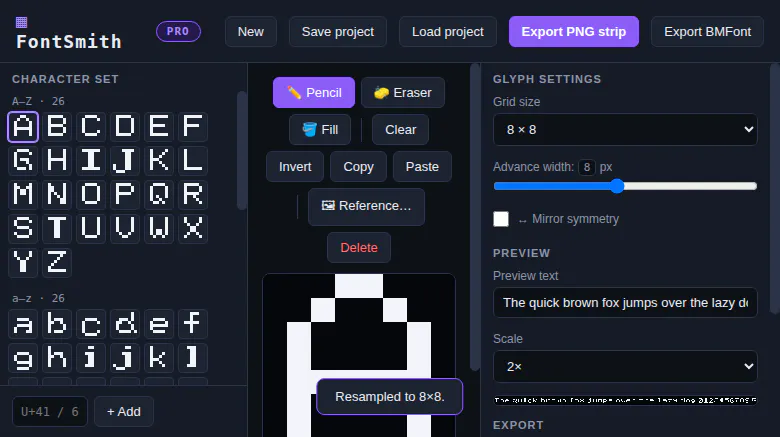Select uppercase glyph D
This screenshot has height=437, width=780.
[124, 126]
